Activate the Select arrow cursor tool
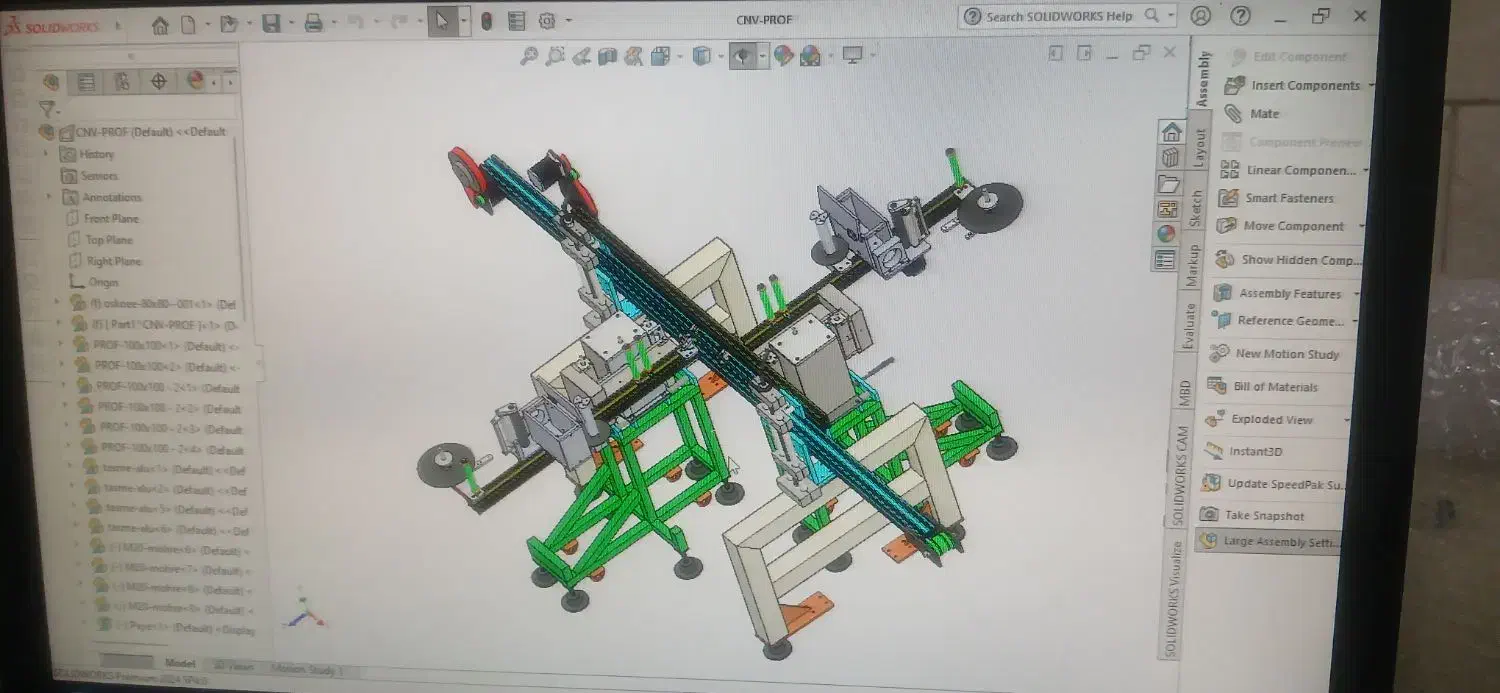The width and height of the screenshot is (1500, 693). click(x=442, y=21)
